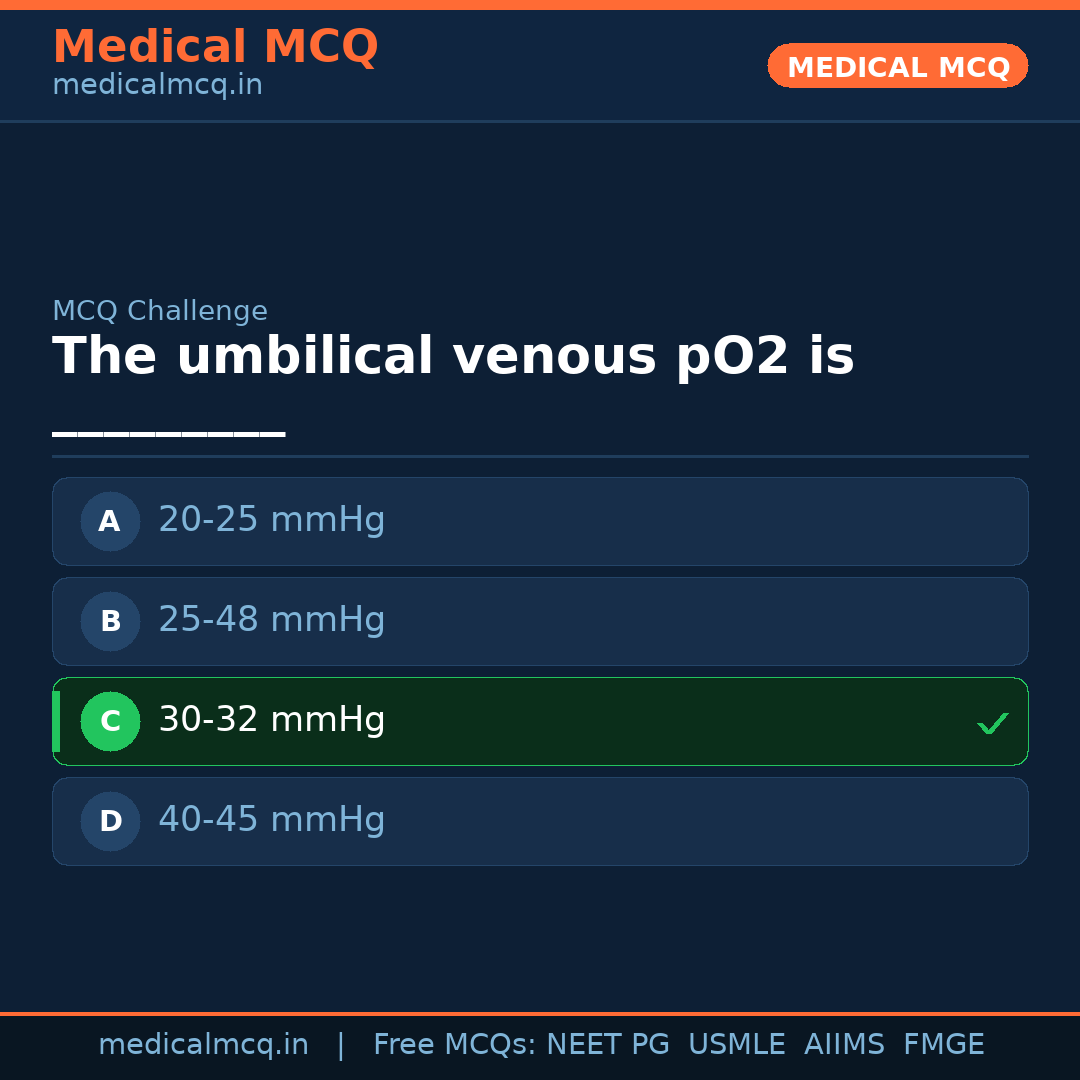This screenshot has height=1080, width=1080.
Task: Select the 40-45 mmHg answer option
Action: coord(540,821)
